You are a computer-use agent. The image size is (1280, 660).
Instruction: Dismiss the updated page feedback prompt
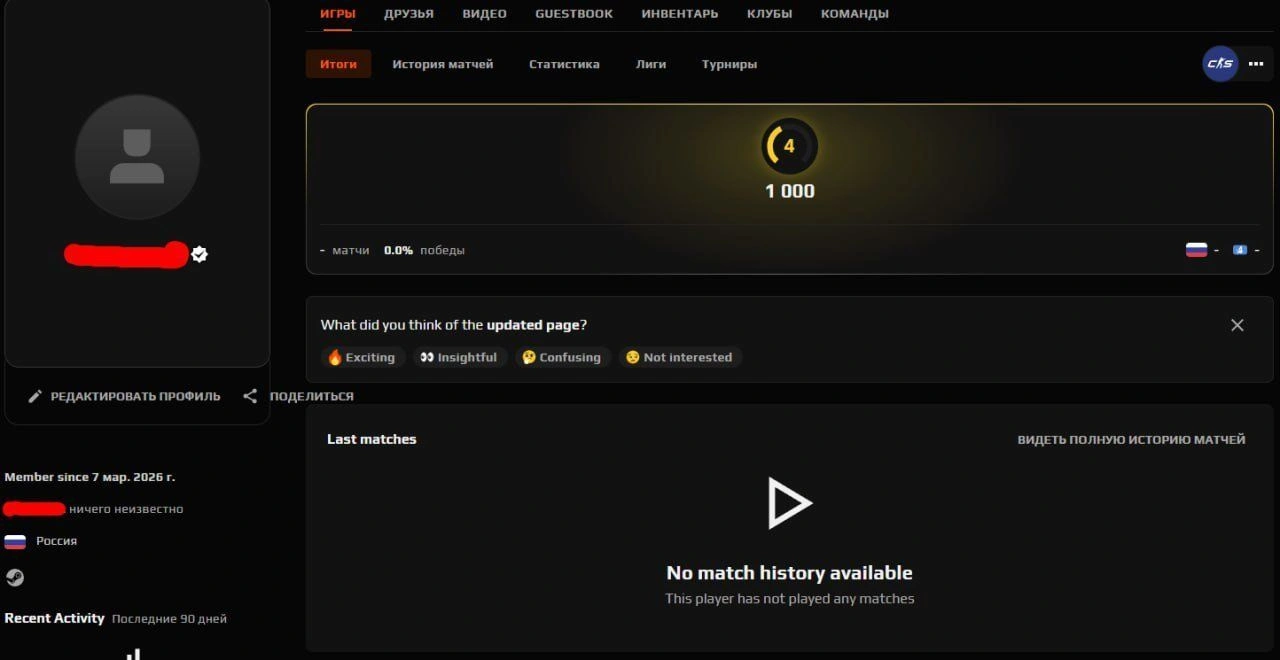1237,325
